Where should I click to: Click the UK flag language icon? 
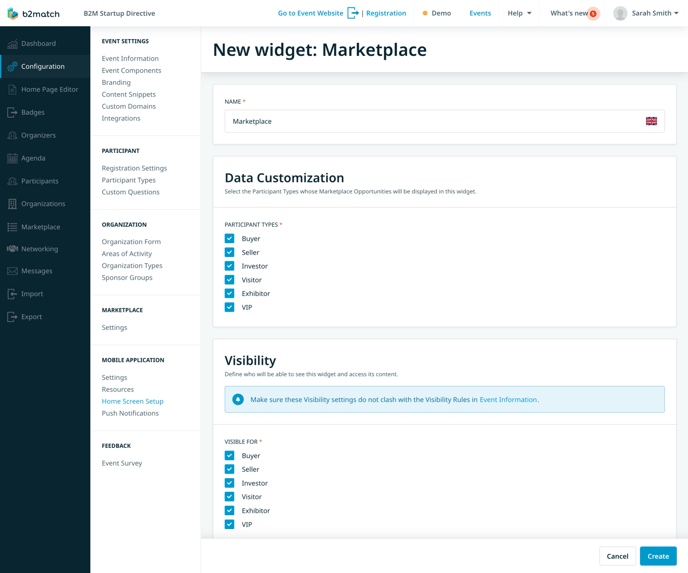pos(651,121)
